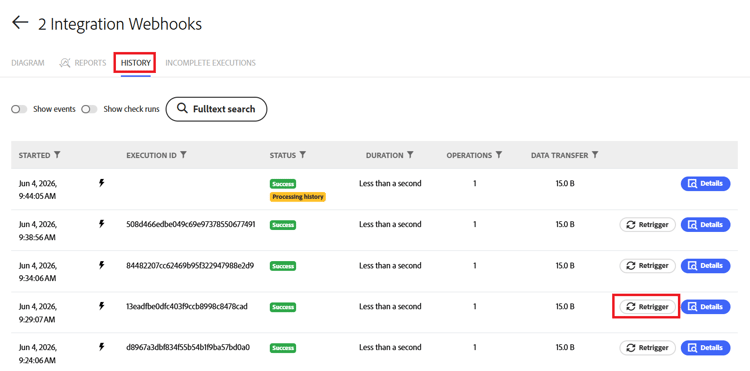This screenshot has width=750, height=371.
Task: Click the lightning icon for 9:29:07 AM row
Action: [101, 306]
